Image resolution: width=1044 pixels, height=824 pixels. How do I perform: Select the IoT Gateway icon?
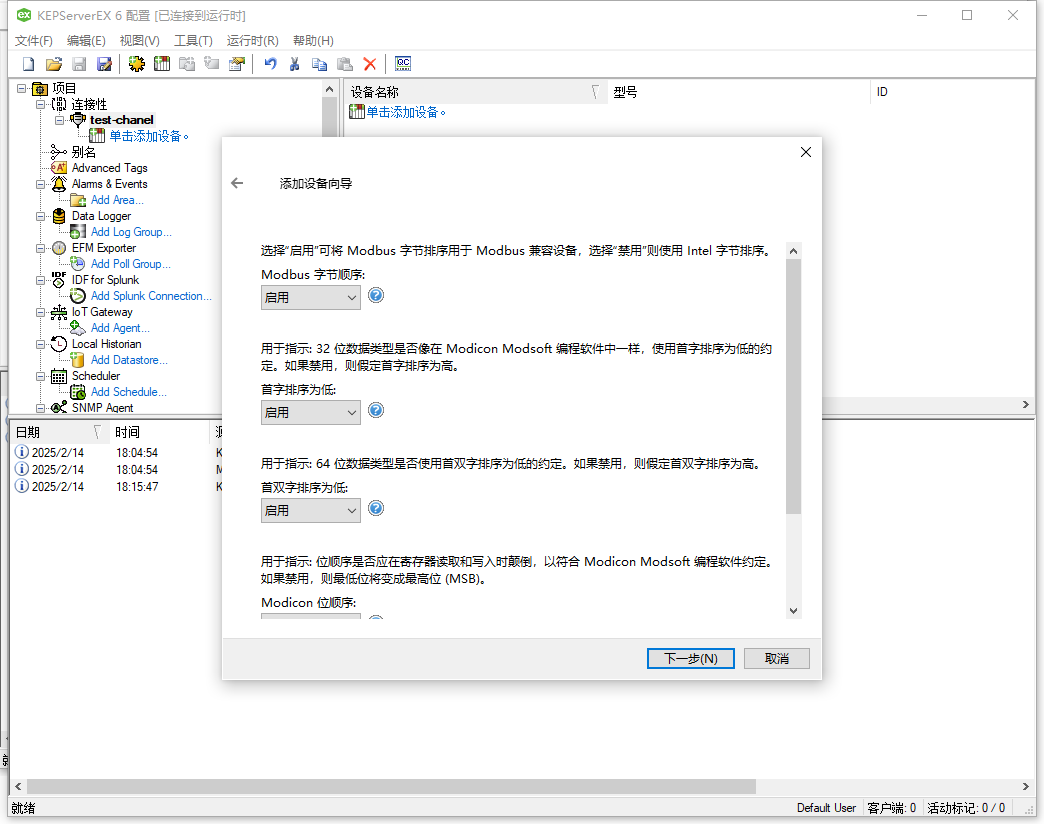point(59,312)
